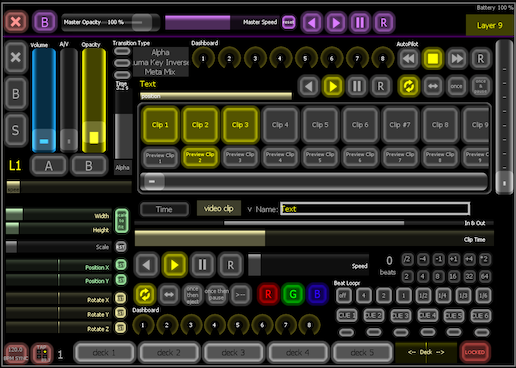This screenshot has height=368, width=516.
Task: Turn Beat Loopr off
Action: tap(343, 295)
